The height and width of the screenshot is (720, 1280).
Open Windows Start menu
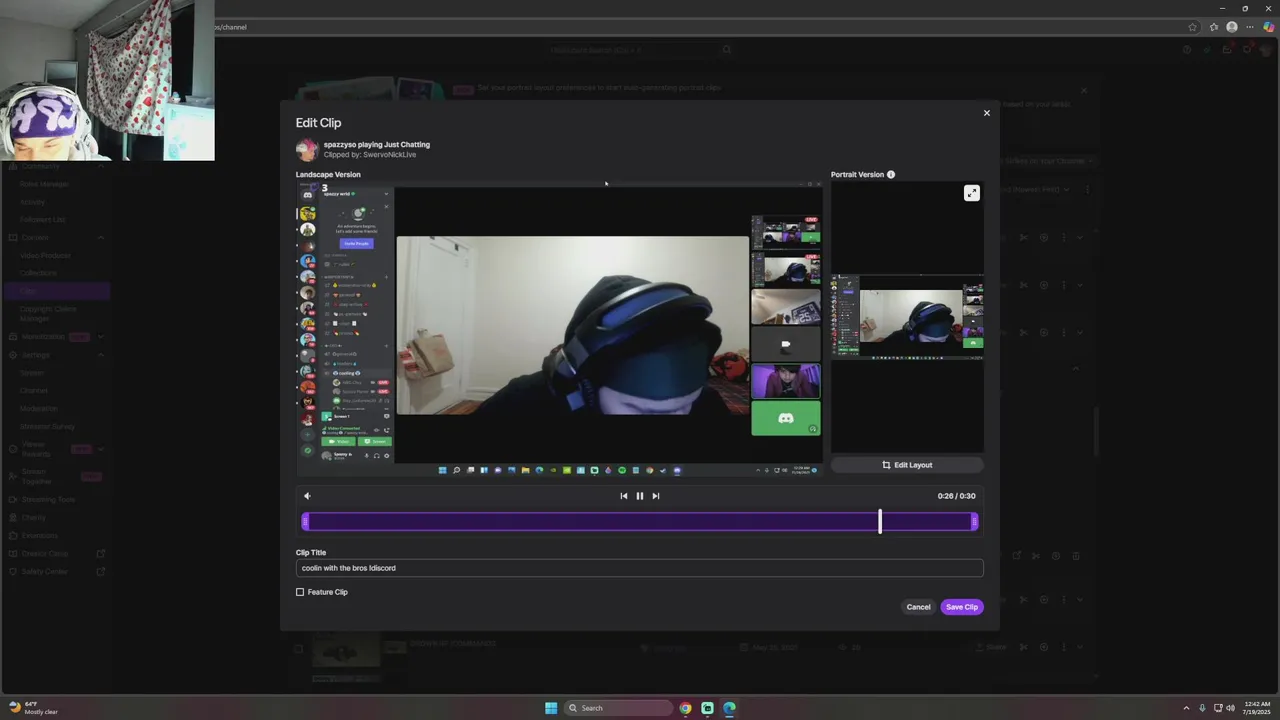pyautogui.click(x=551, y=708)
